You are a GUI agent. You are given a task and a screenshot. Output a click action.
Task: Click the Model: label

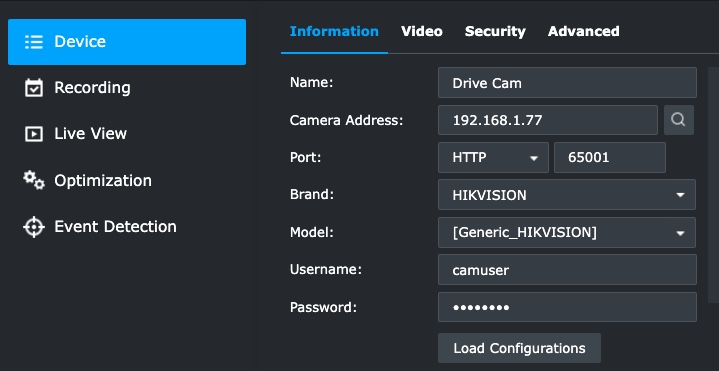(312, 232)
